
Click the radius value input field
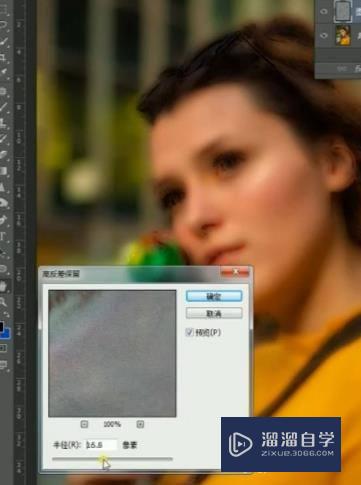pos(101,445)
